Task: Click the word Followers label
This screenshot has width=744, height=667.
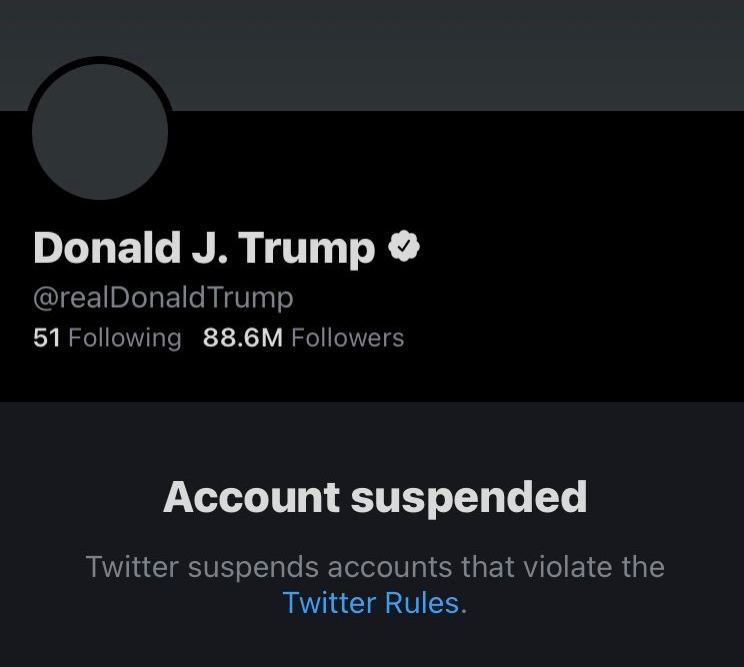Action: click(x=347, y=338)
